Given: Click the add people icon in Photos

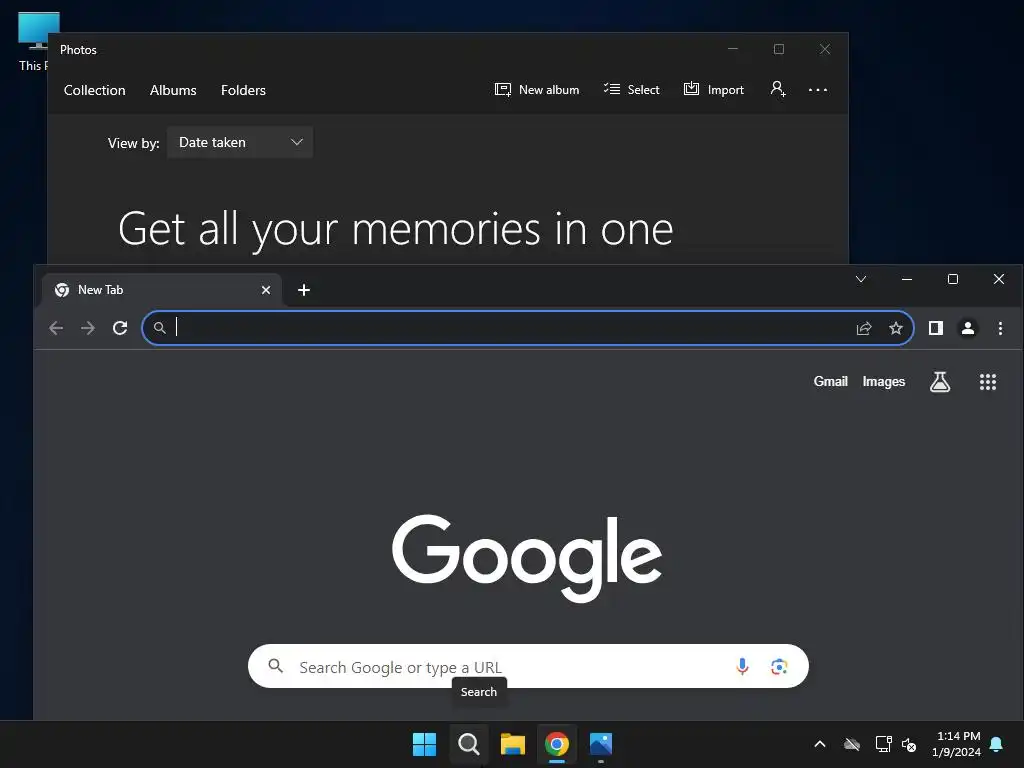Looking at the screenshot, I should (778, 89).
